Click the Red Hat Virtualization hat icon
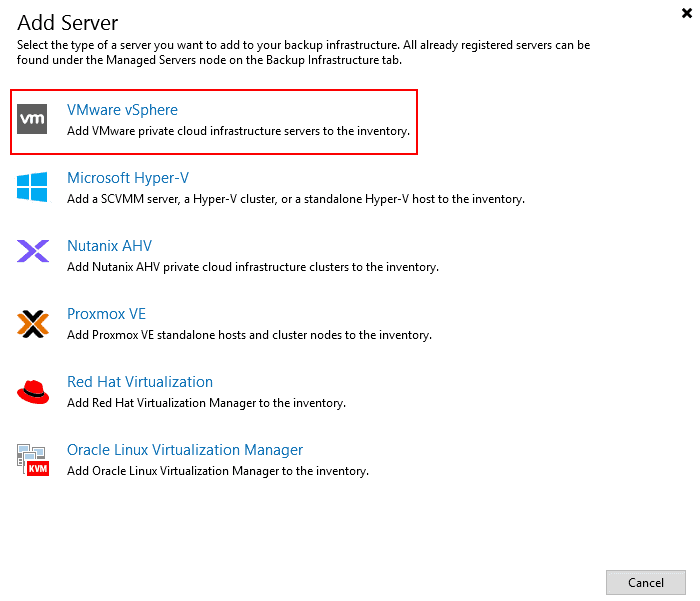Image resolution: width=700 pixels, height=601 pixels. pos(32,391)
